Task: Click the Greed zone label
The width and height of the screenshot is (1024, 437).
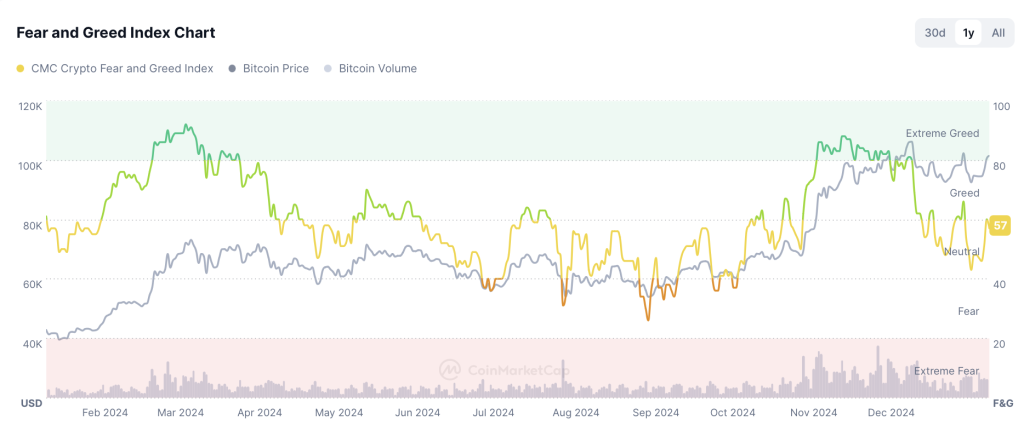Action: click(x=964, y=193)
